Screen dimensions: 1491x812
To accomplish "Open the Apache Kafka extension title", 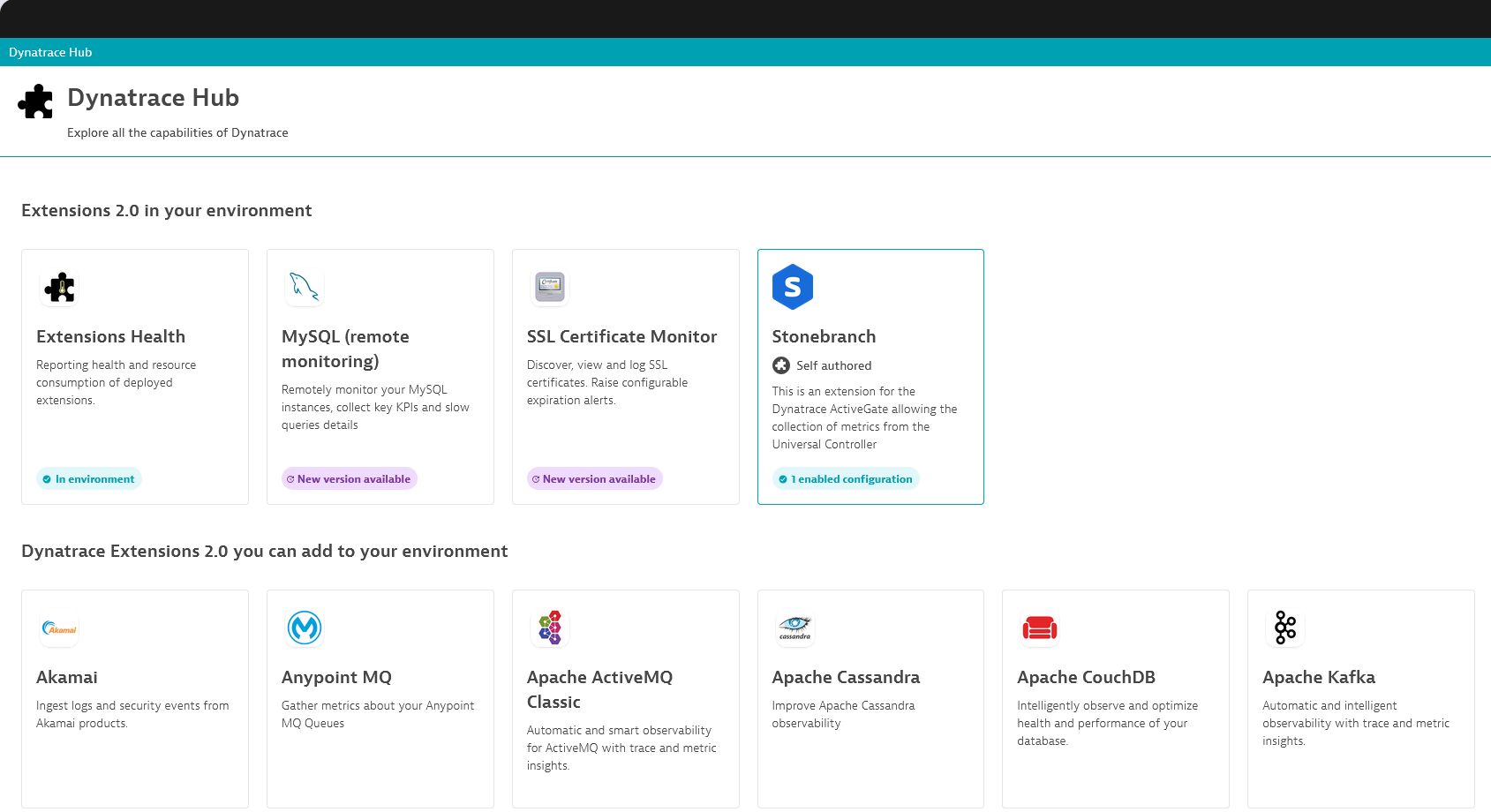I will pyautogui.click(x=1319, y=677).
